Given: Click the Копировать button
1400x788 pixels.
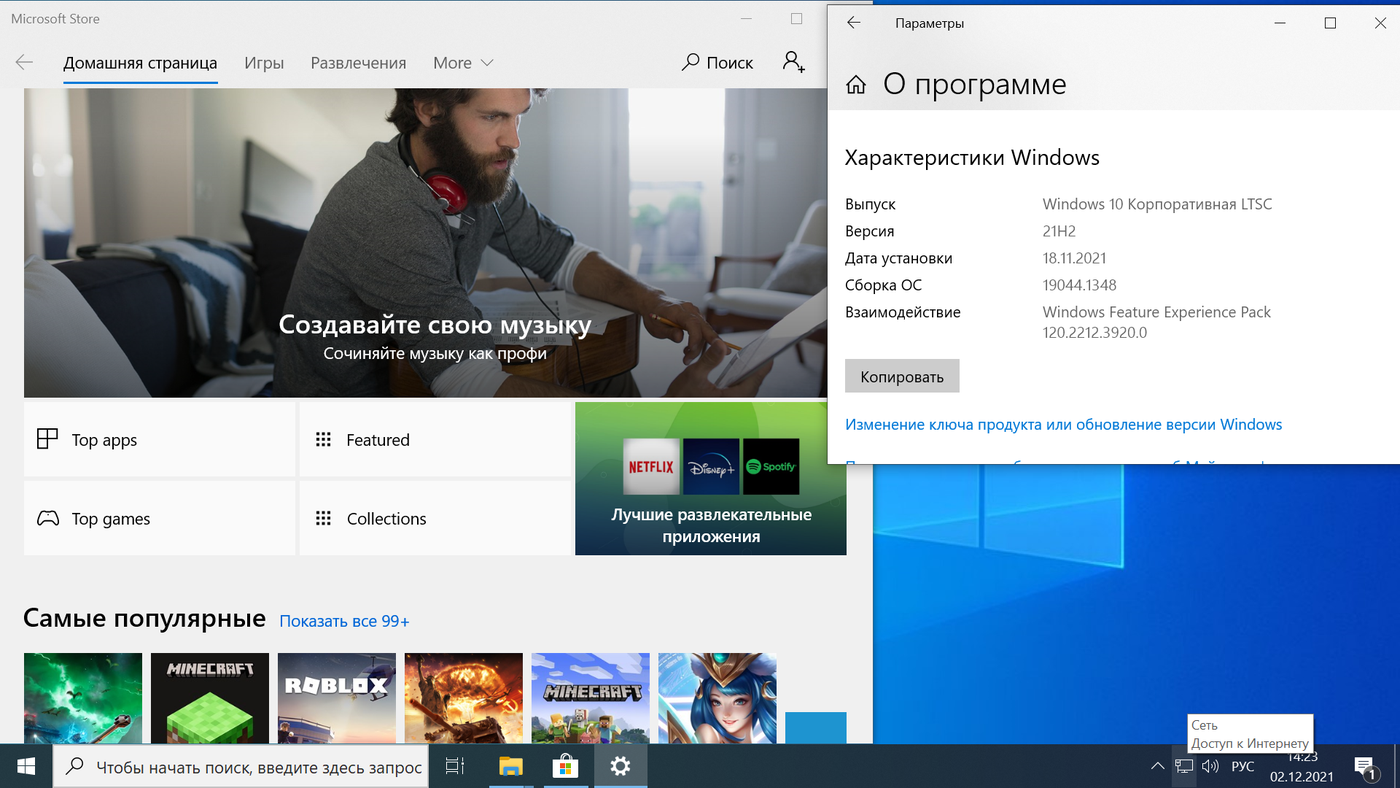Looking at the screenshot, I should coord(902,376).
